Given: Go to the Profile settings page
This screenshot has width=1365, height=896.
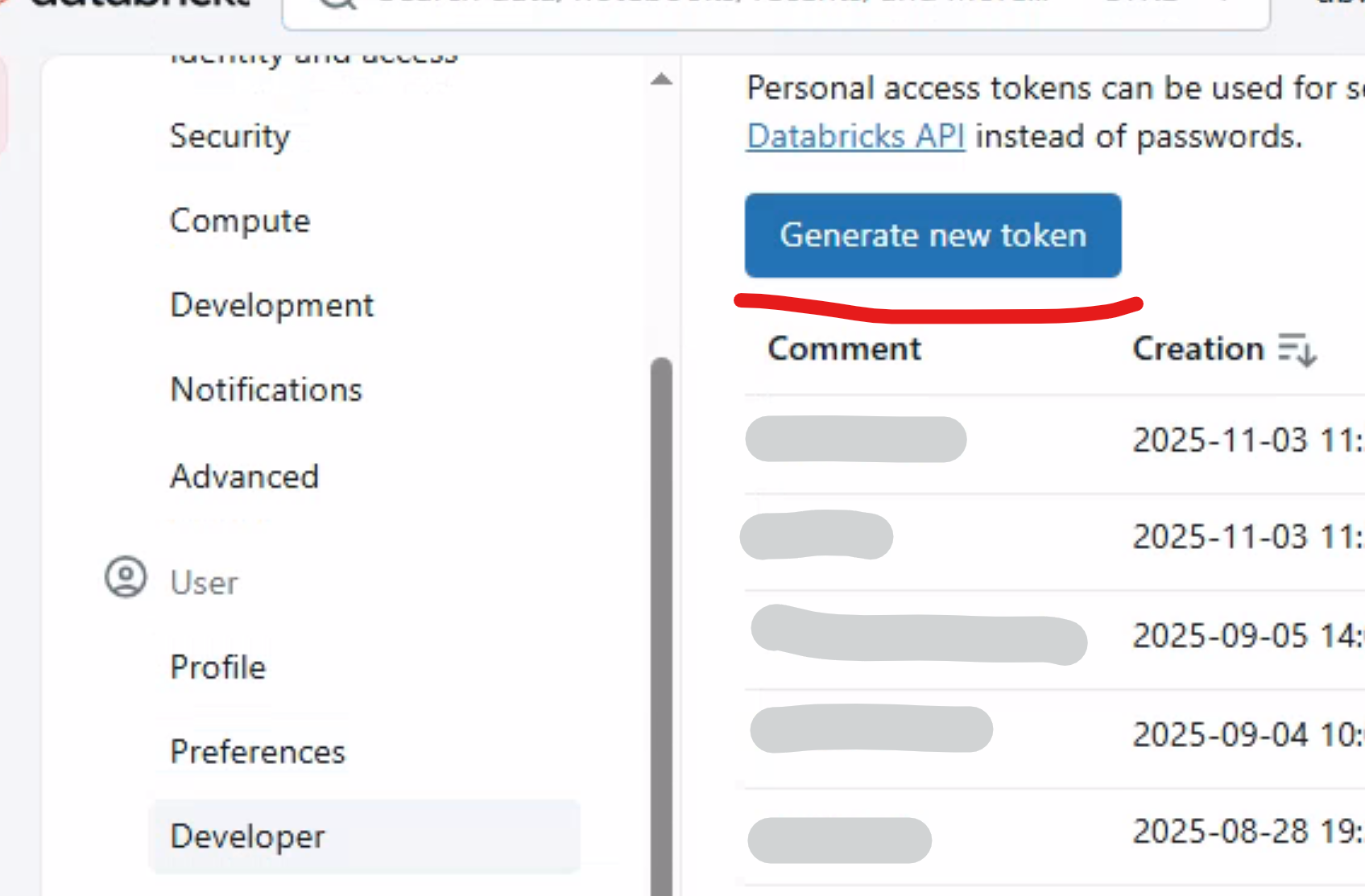Looking at the screenshot, I should point(217,667).
